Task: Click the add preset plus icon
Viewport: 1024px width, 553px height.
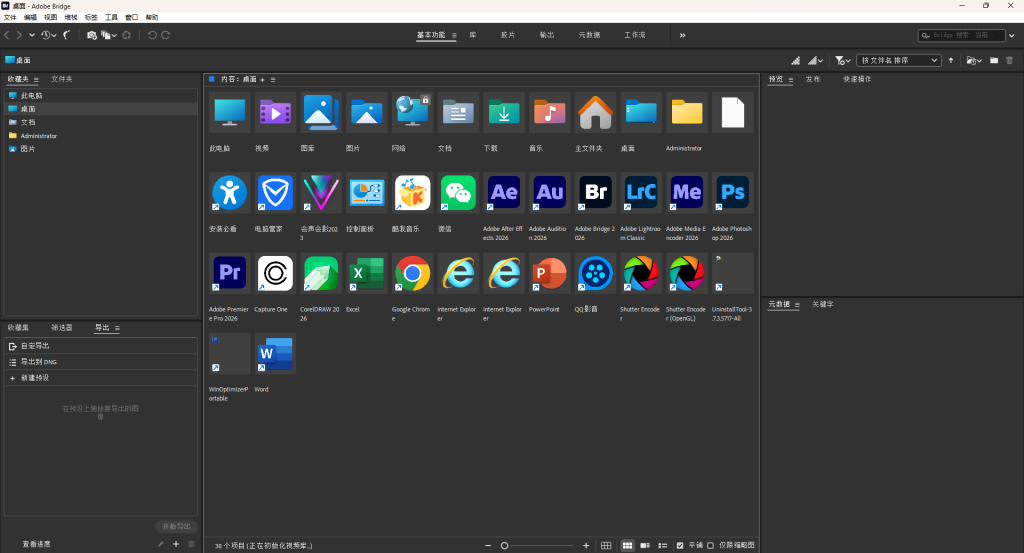Action: click(176, 544)
